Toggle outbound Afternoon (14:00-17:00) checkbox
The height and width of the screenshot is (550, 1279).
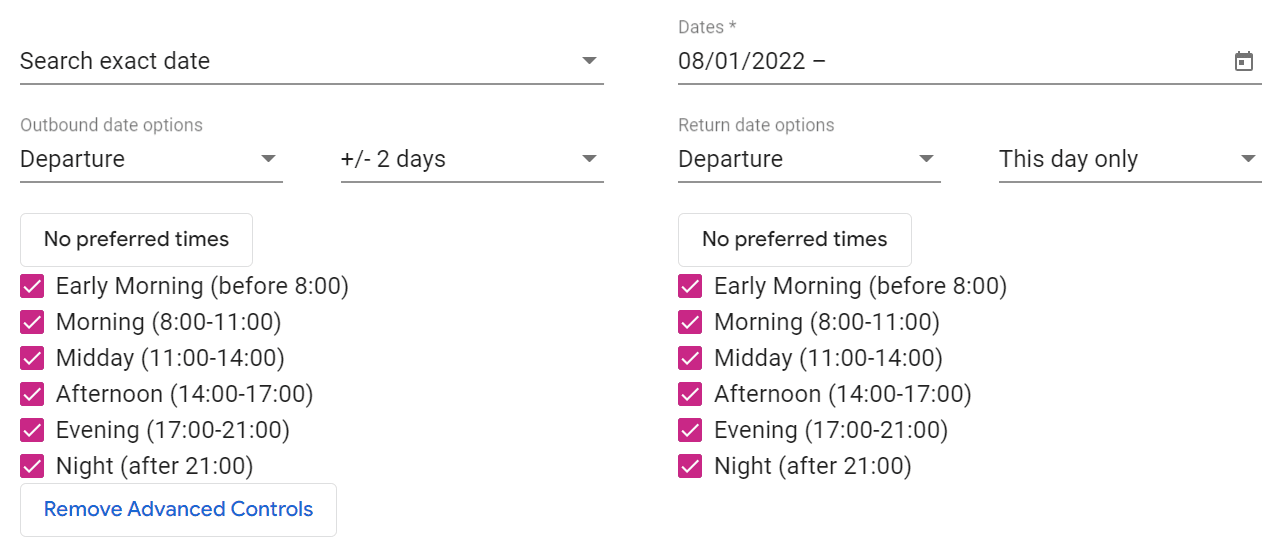[x=32, y=395]
